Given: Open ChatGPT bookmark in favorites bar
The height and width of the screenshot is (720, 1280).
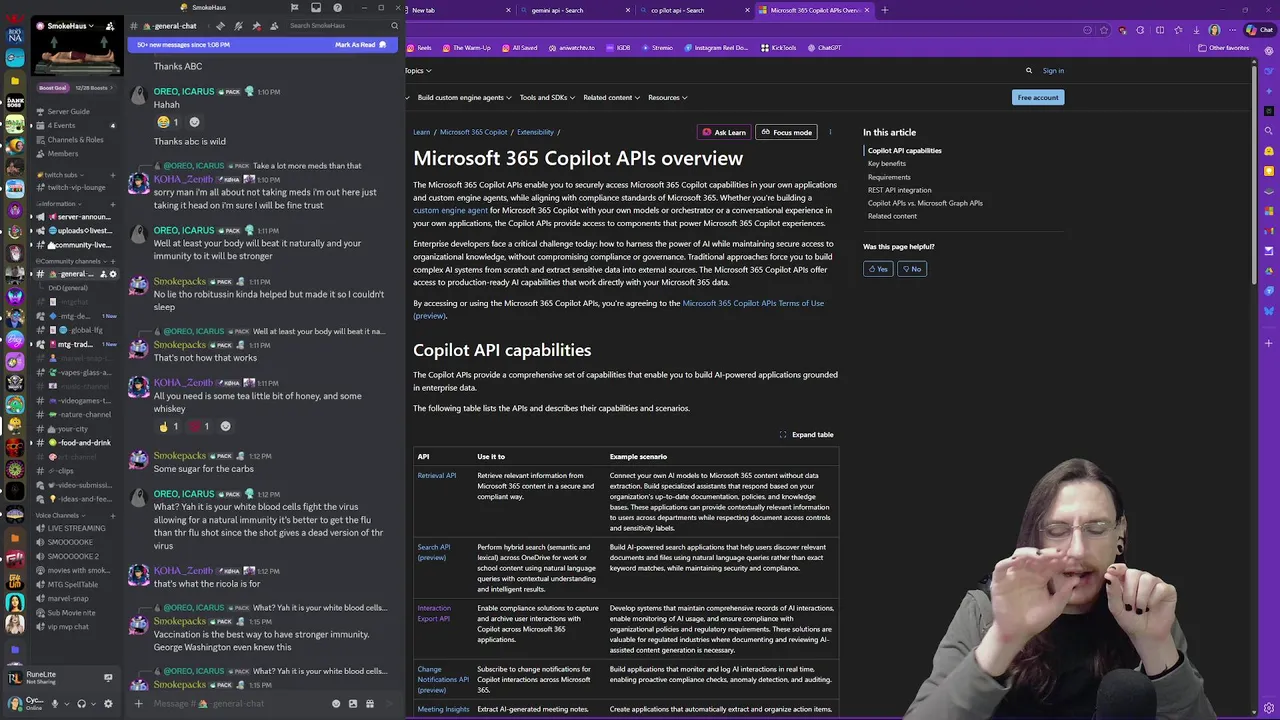Looking at the screenshot, I should [824, 48].
